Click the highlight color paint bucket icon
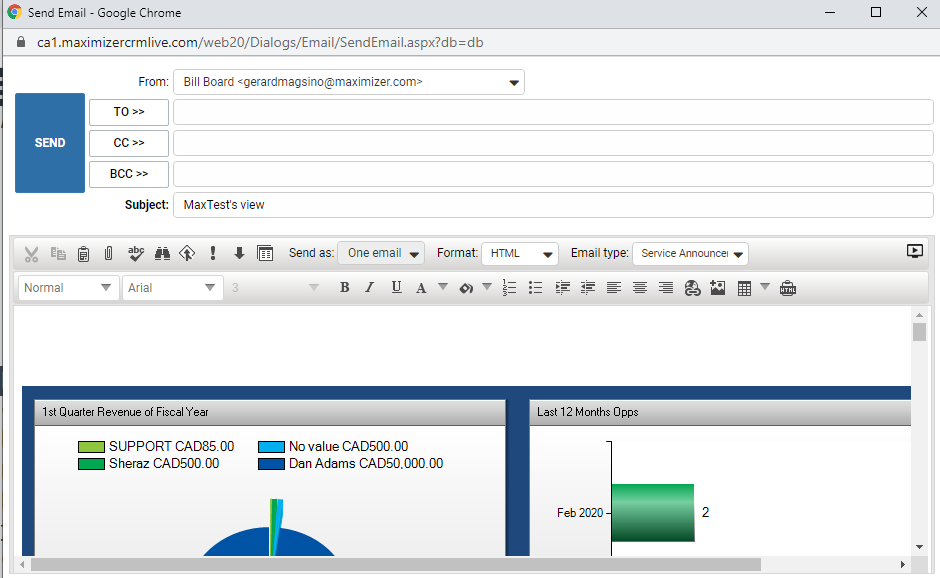Screen dimensions: 940x578 [466, 288]
